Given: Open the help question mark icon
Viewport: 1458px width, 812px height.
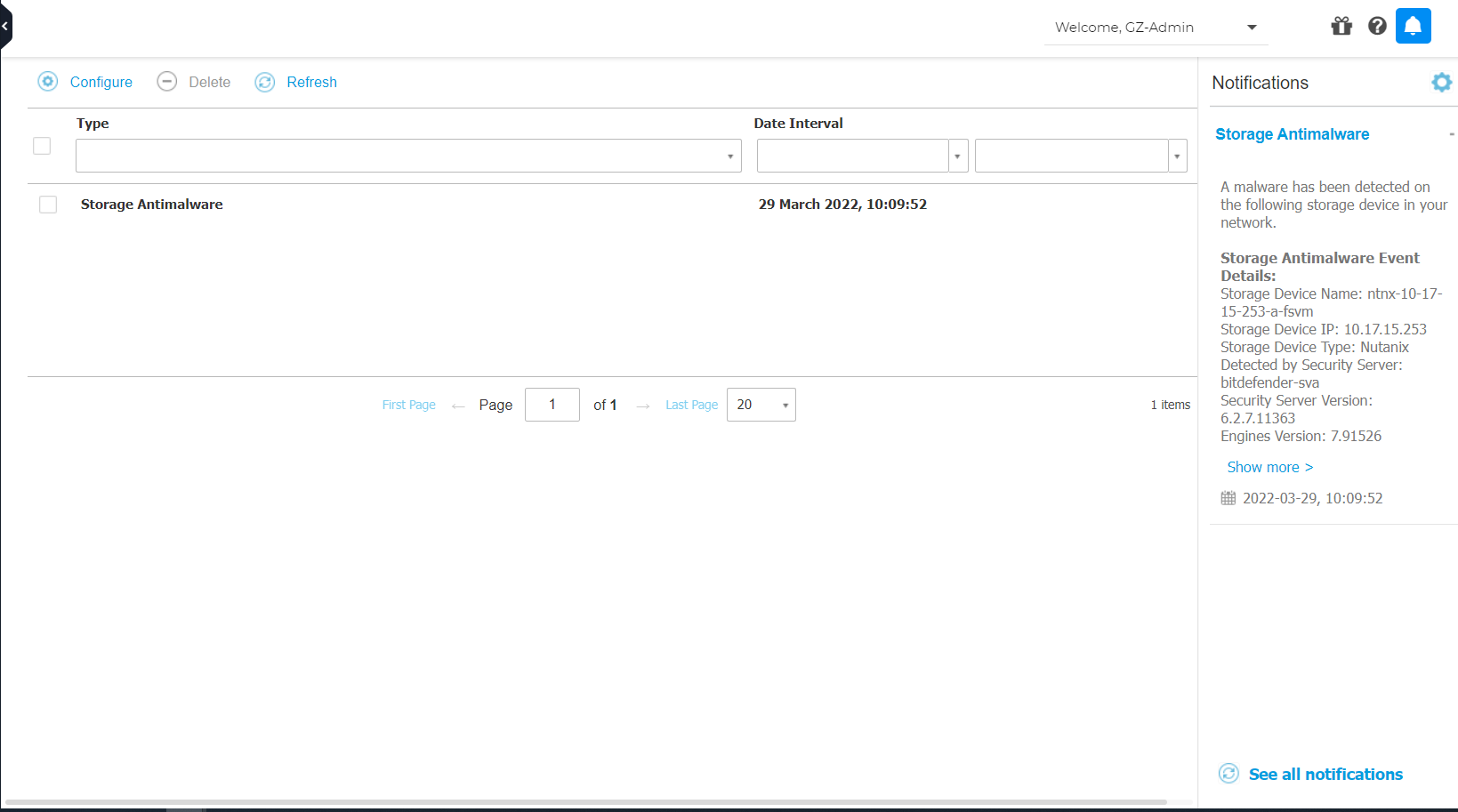Looking at the screenshot, I should tap(1377, 26).
